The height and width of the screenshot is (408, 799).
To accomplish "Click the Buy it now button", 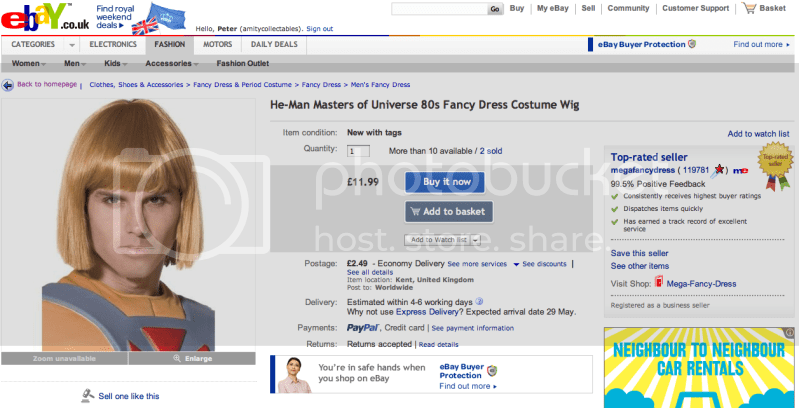I will point(445,182).
